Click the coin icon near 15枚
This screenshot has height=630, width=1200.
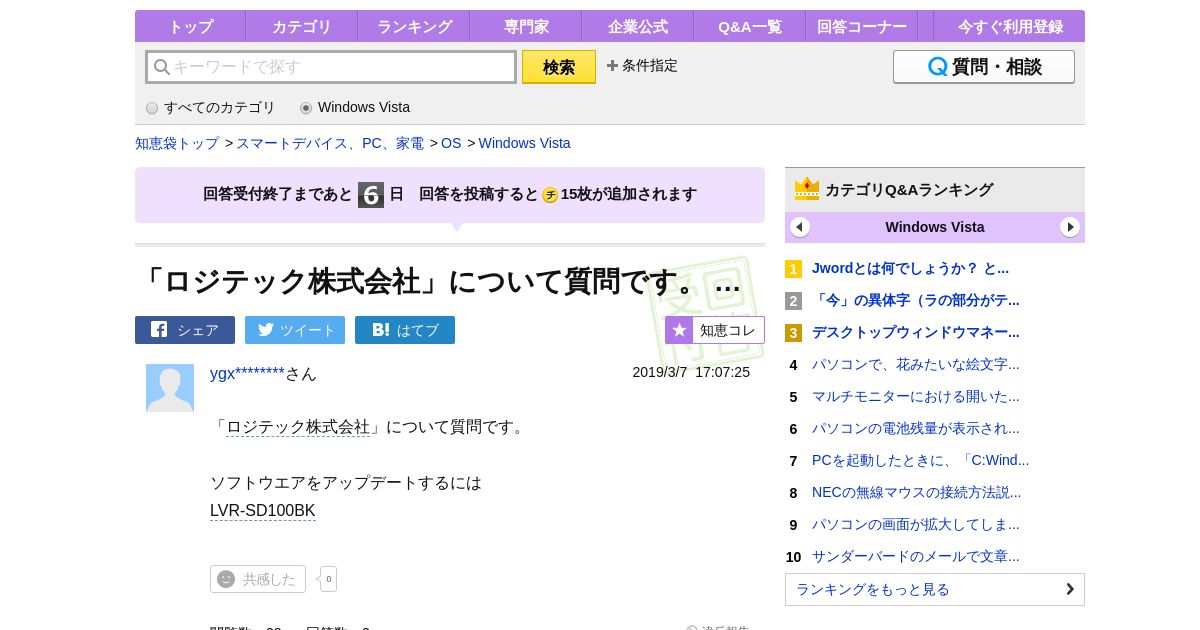pyautogui.click(x=550, y=195)
